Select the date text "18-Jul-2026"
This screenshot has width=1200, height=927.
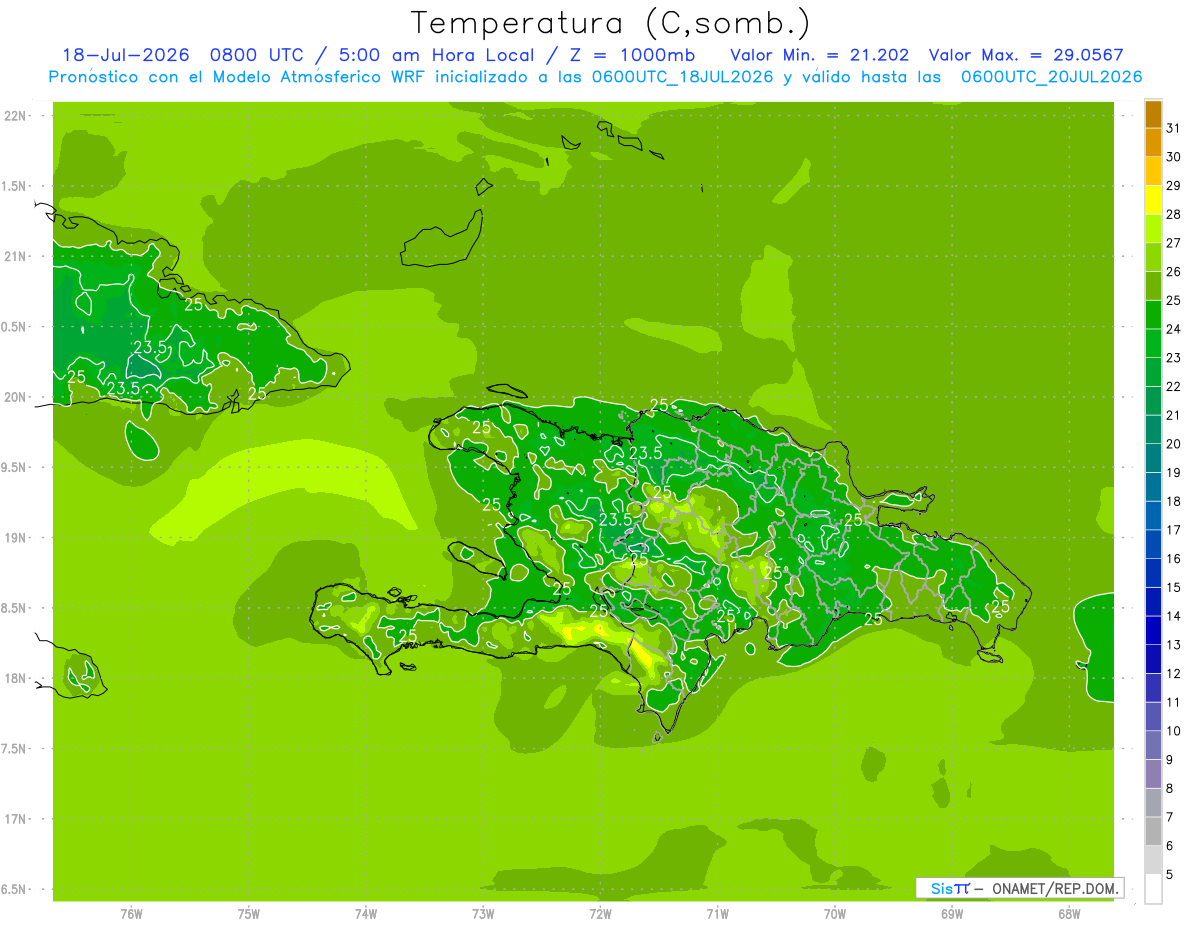coord(126,55)
